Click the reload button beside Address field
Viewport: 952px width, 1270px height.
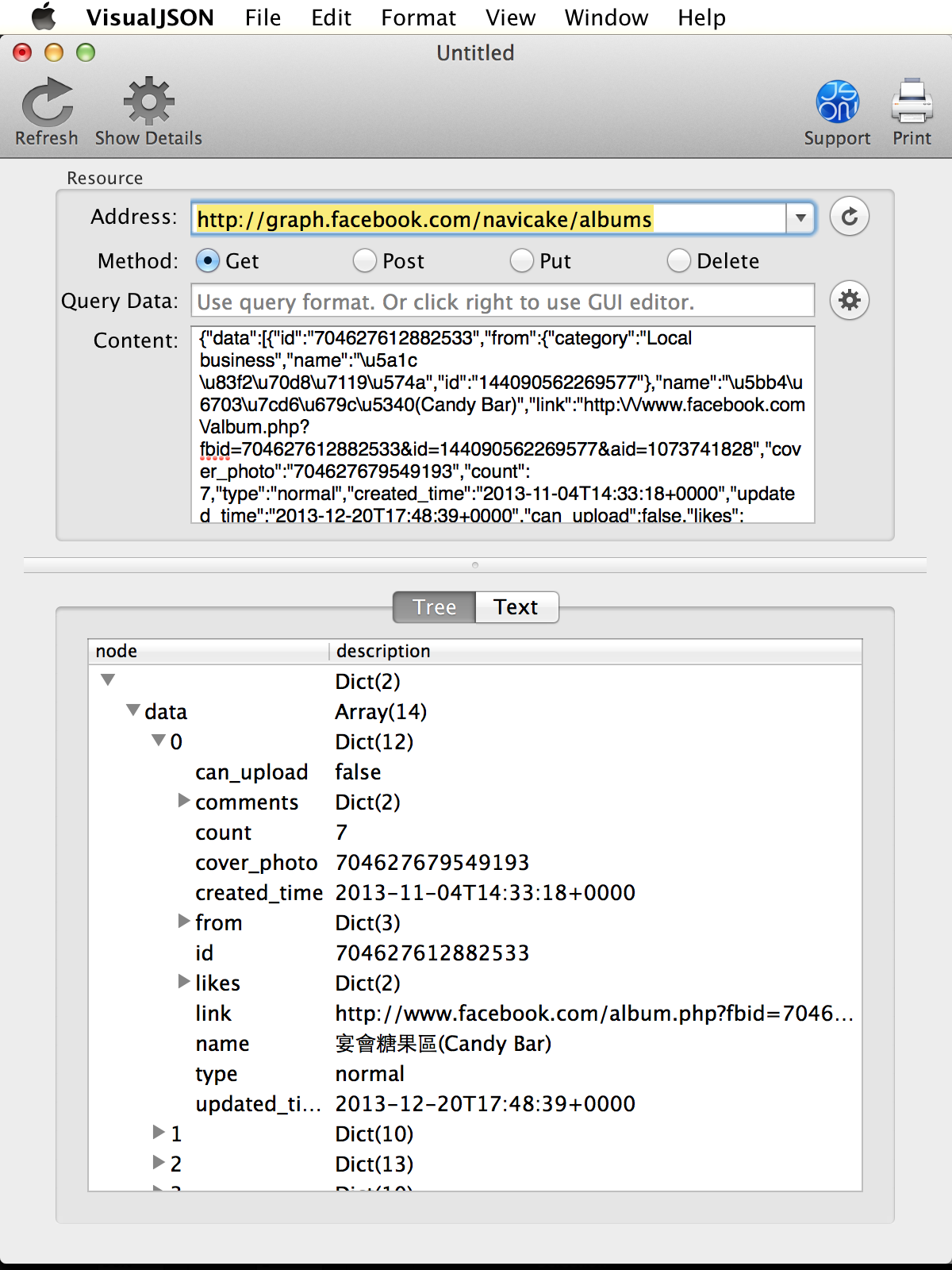tap(850, 217)
